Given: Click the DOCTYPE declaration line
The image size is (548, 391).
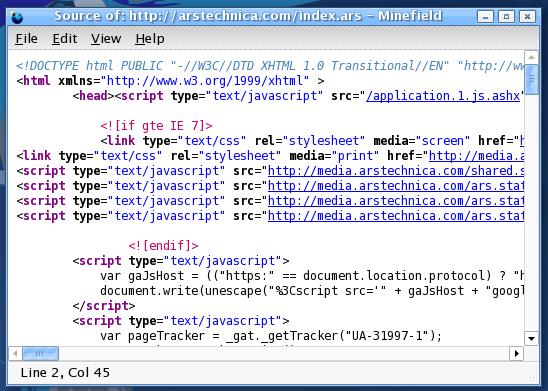Looking at the screenshot, I should coord(270,66).
